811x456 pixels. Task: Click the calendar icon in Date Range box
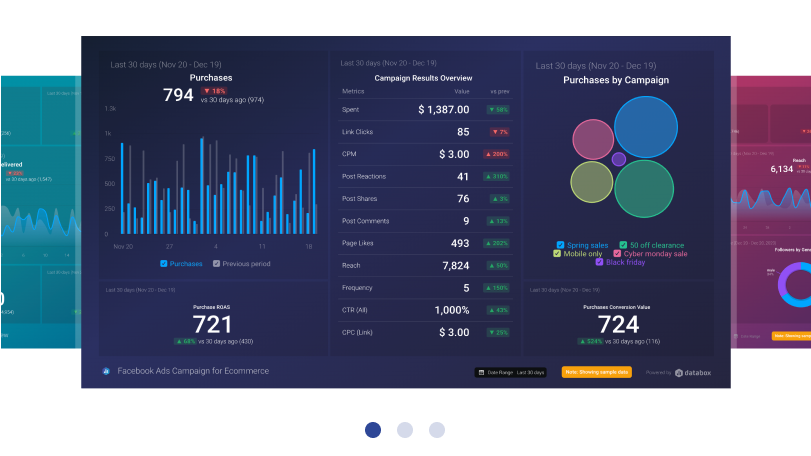[481, 372]
